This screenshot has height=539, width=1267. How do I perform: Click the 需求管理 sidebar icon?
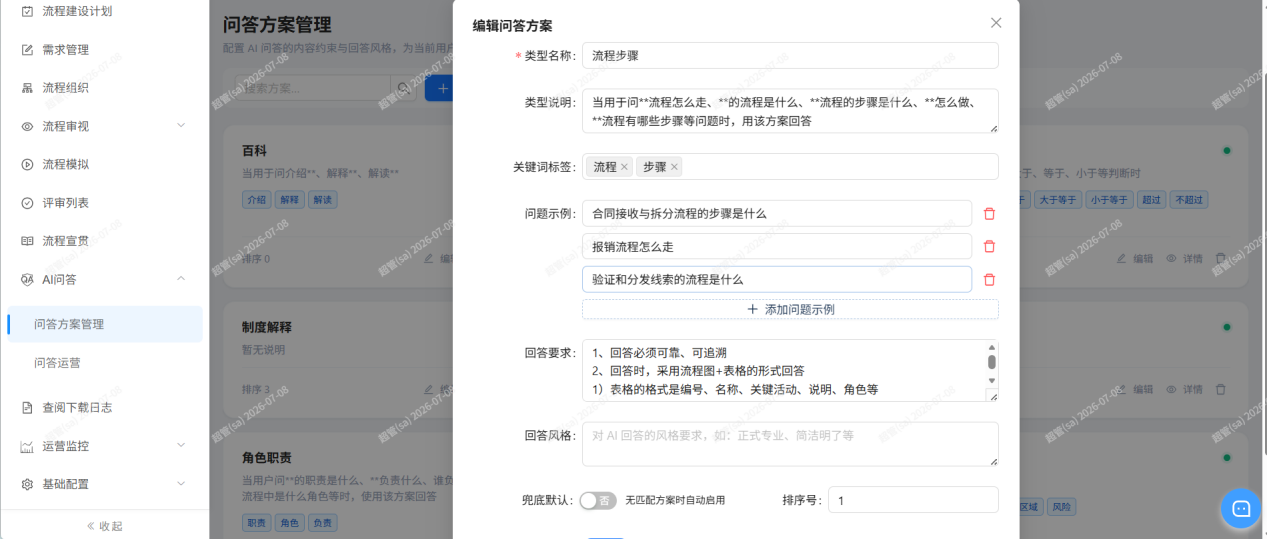click(x=27, y=50)
